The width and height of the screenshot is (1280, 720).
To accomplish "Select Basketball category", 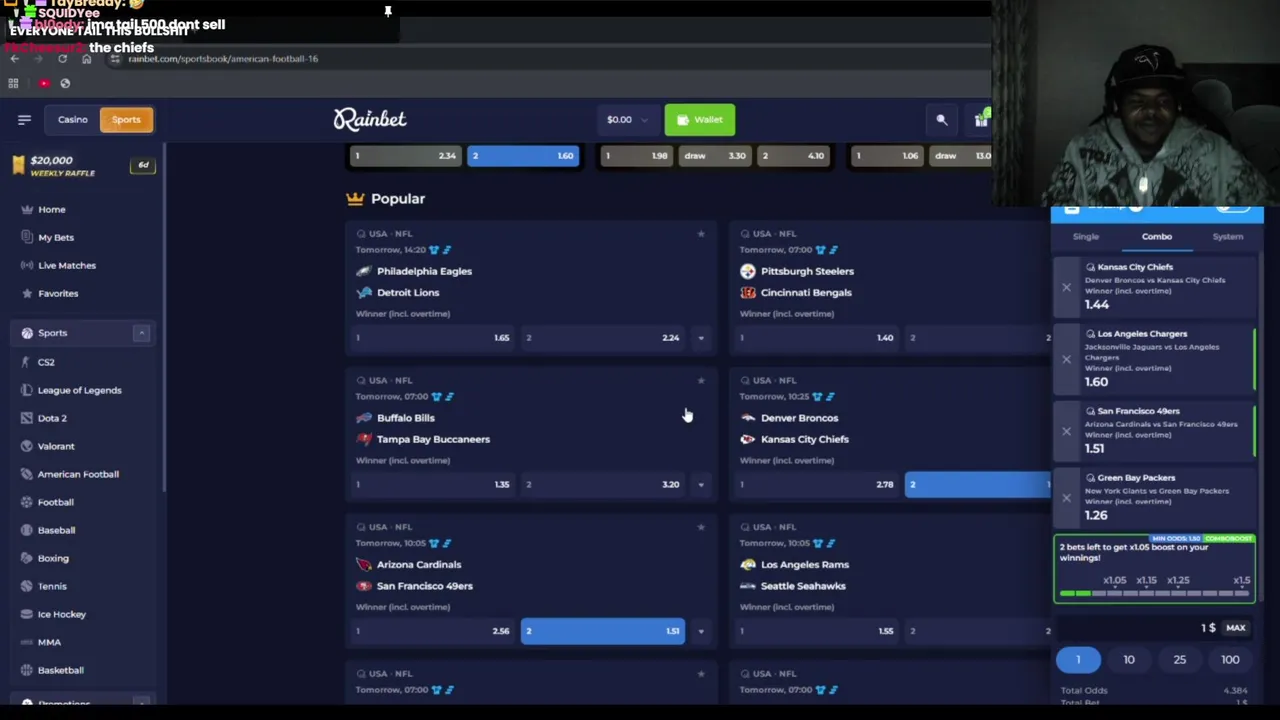I will [x=60, y=670].
